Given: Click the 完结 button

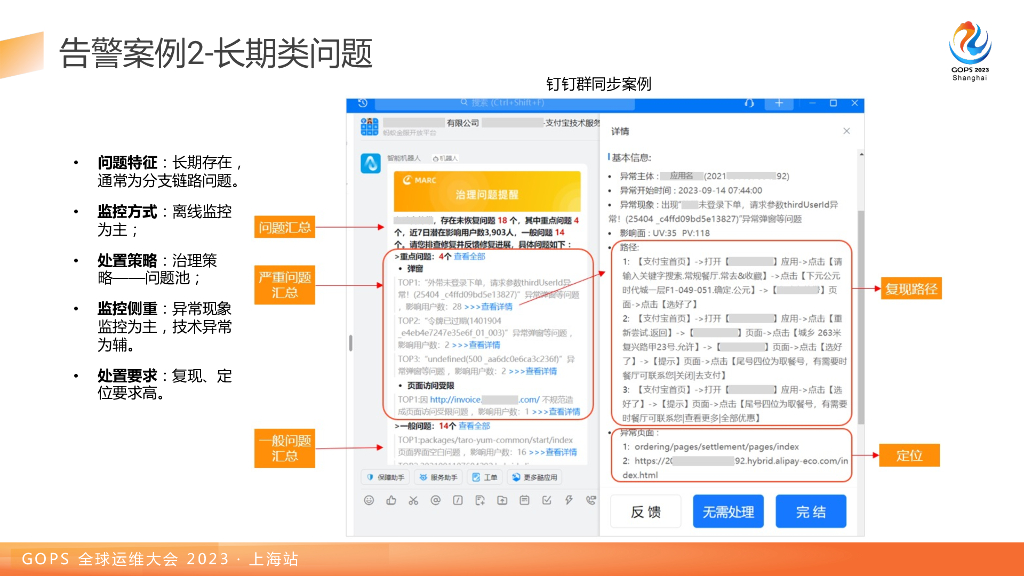Looking at the screenshot, I should 811,511.
